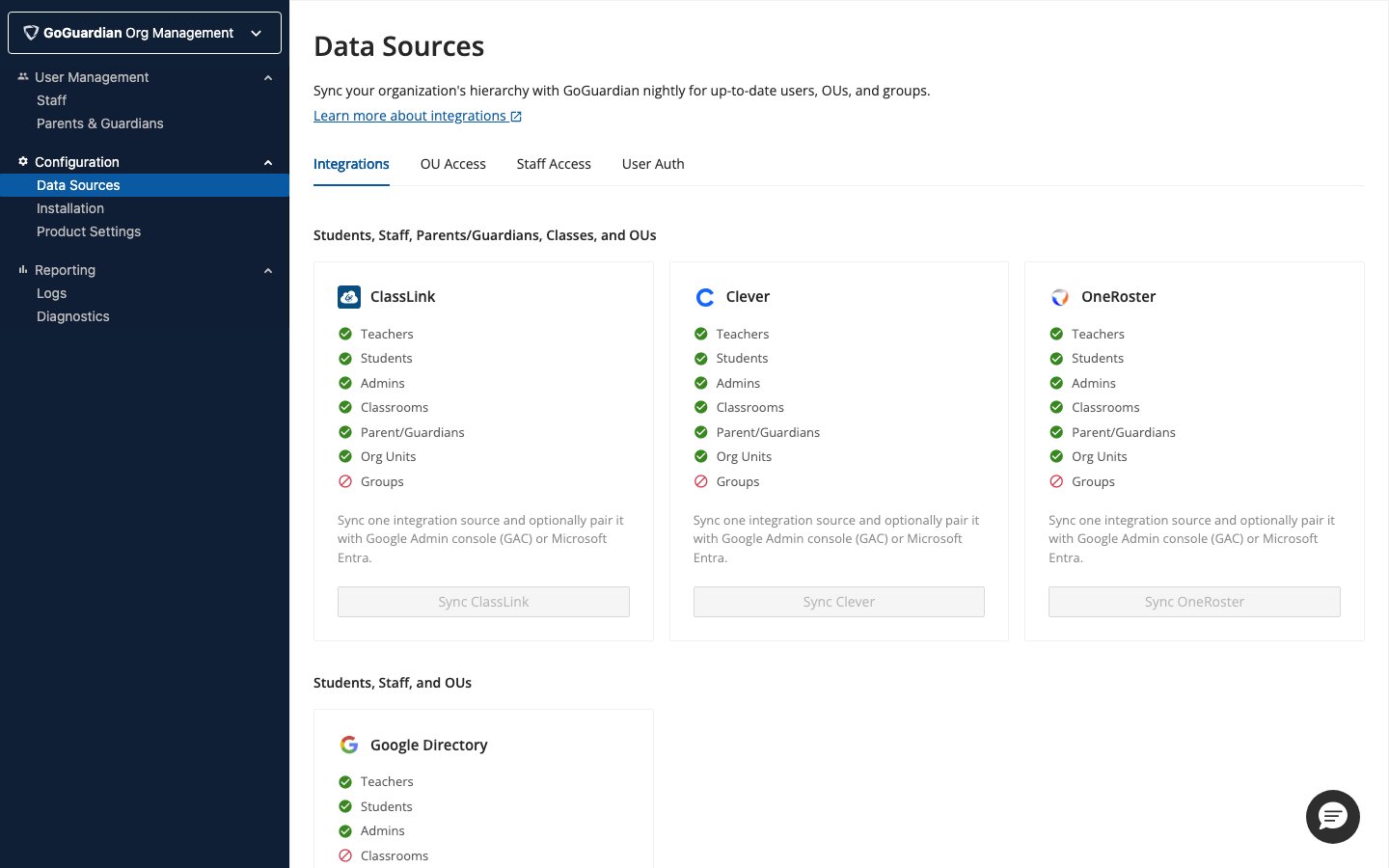The image size is (1389, 868).
Task: Go to Installation in the sidebar
Action: [70, 208]
